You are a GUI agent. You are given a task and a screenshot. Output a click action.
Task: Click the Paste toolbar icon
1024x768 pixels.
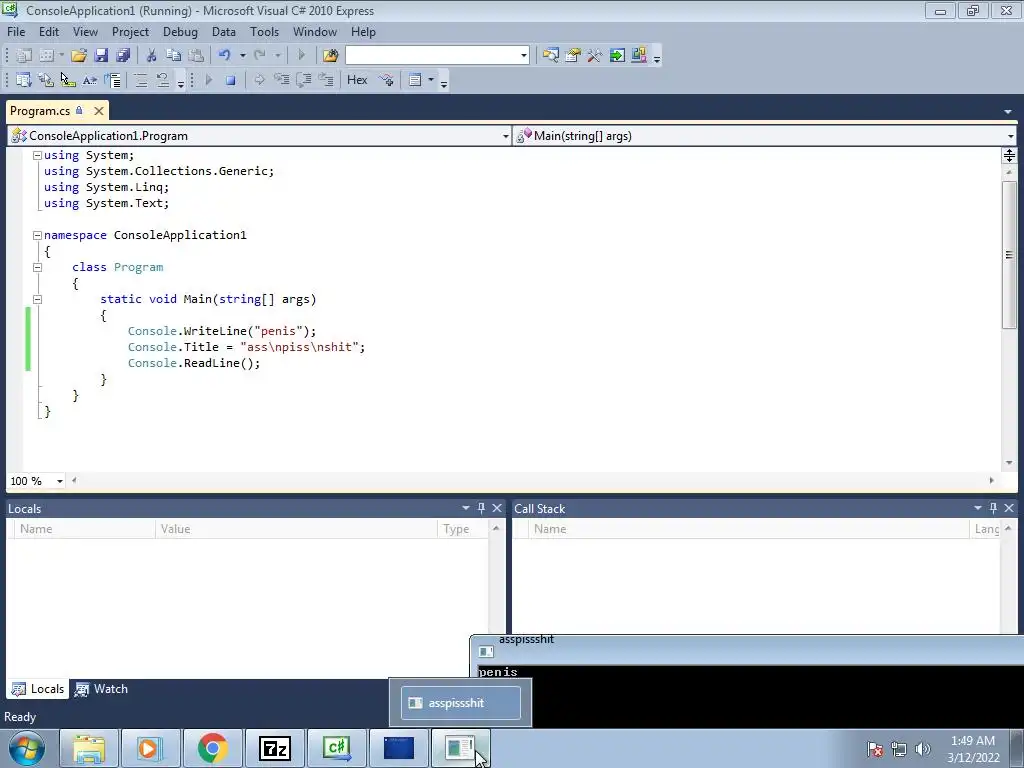click(195, 56)
